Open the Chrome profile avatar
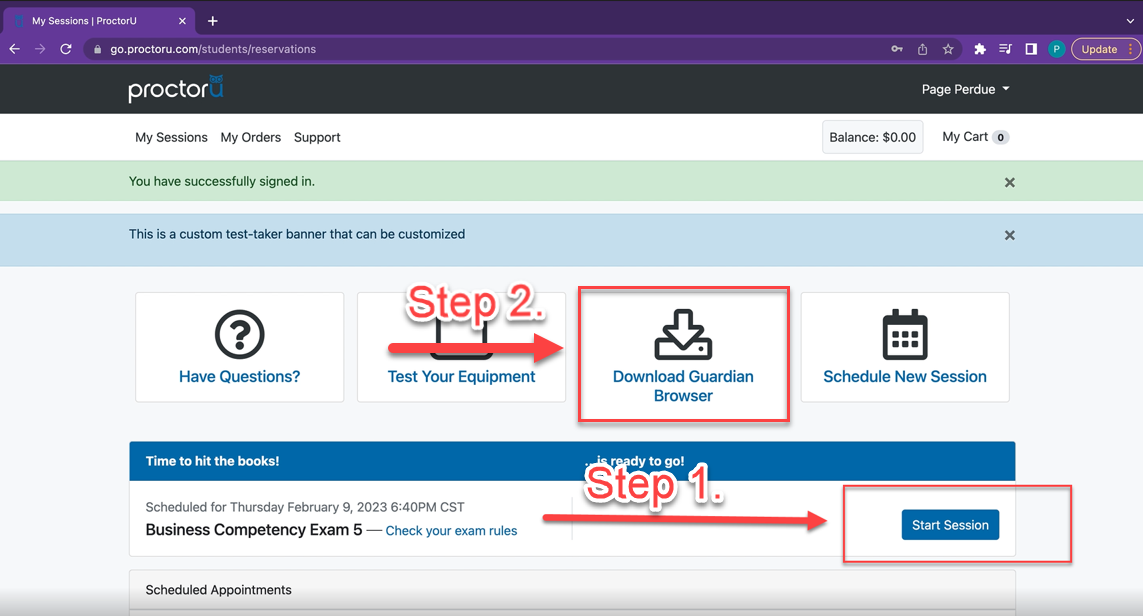 (x=1056, y=49)
